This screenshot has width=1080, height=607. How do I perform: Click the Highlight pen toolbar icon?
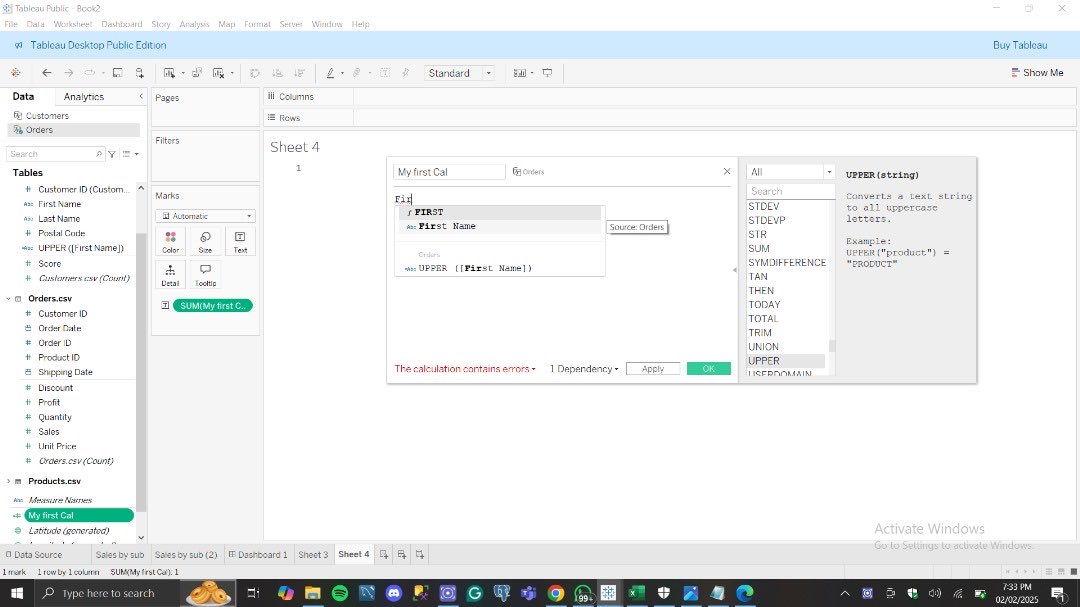(331, 72)
